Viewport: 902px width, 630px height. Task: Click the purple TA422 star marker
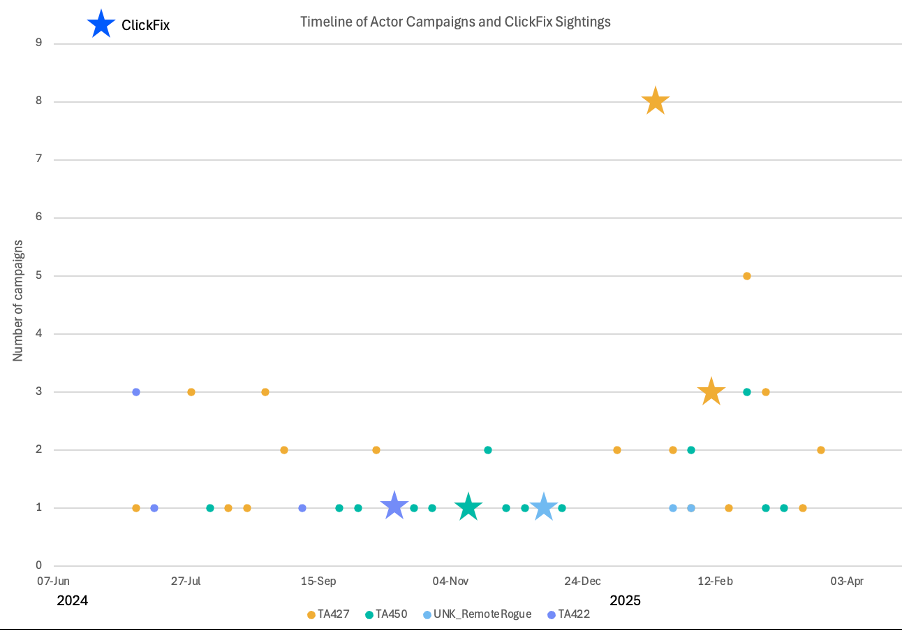pos(395,506)
